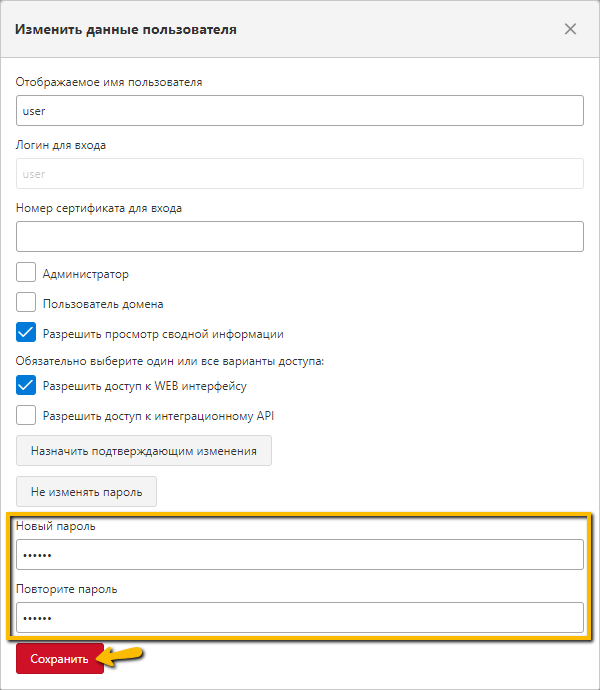Tick the Пользователь домена checkbox

(26, 302)
